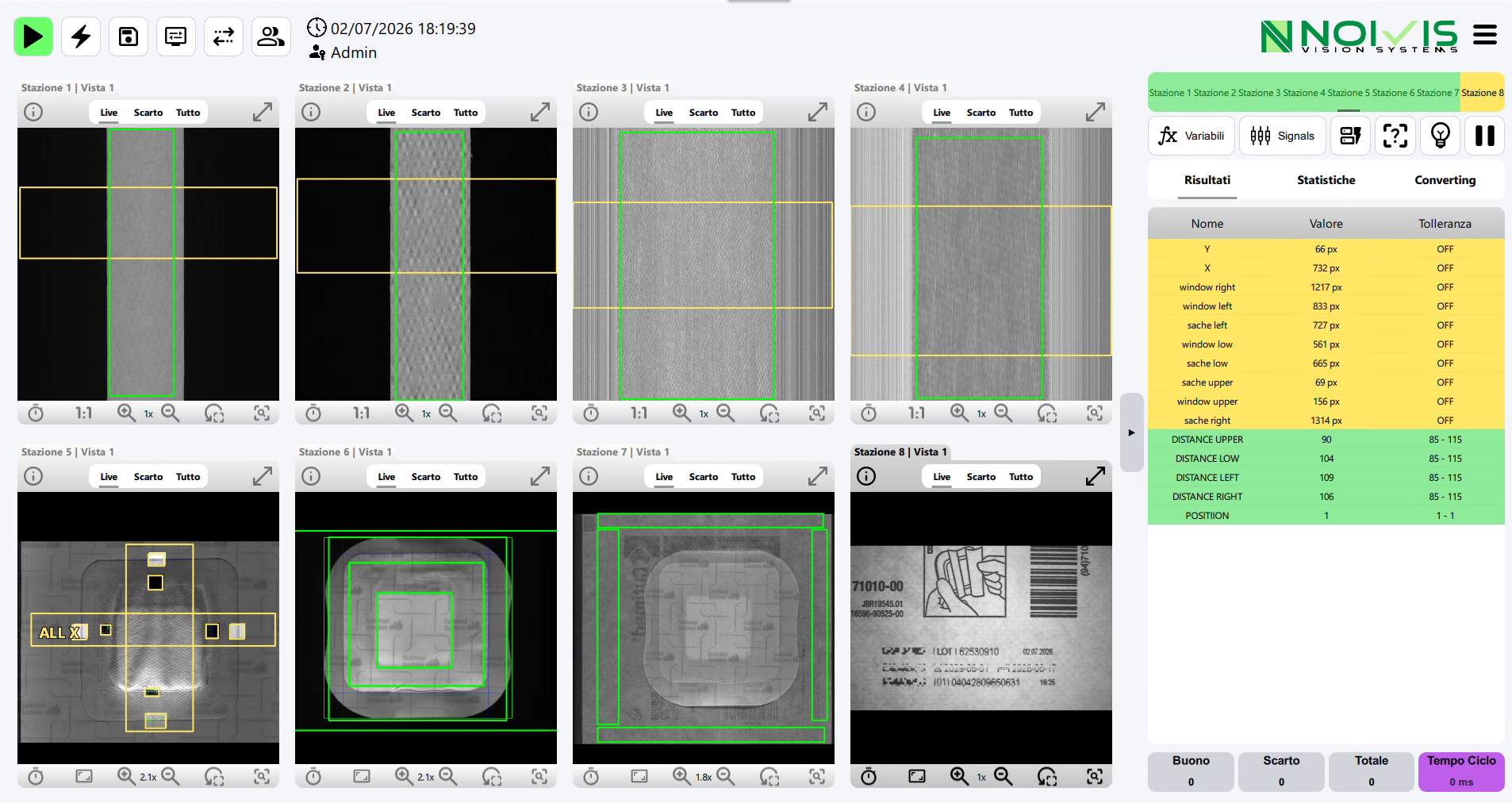
Task: Start inspection with the green play button
Action: pyautogui.click(x=33, y=36)
